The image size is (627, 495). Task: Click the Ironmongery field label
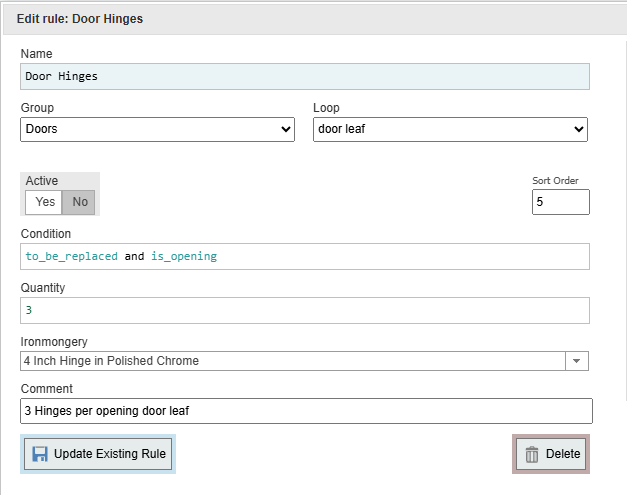(52, 342)
